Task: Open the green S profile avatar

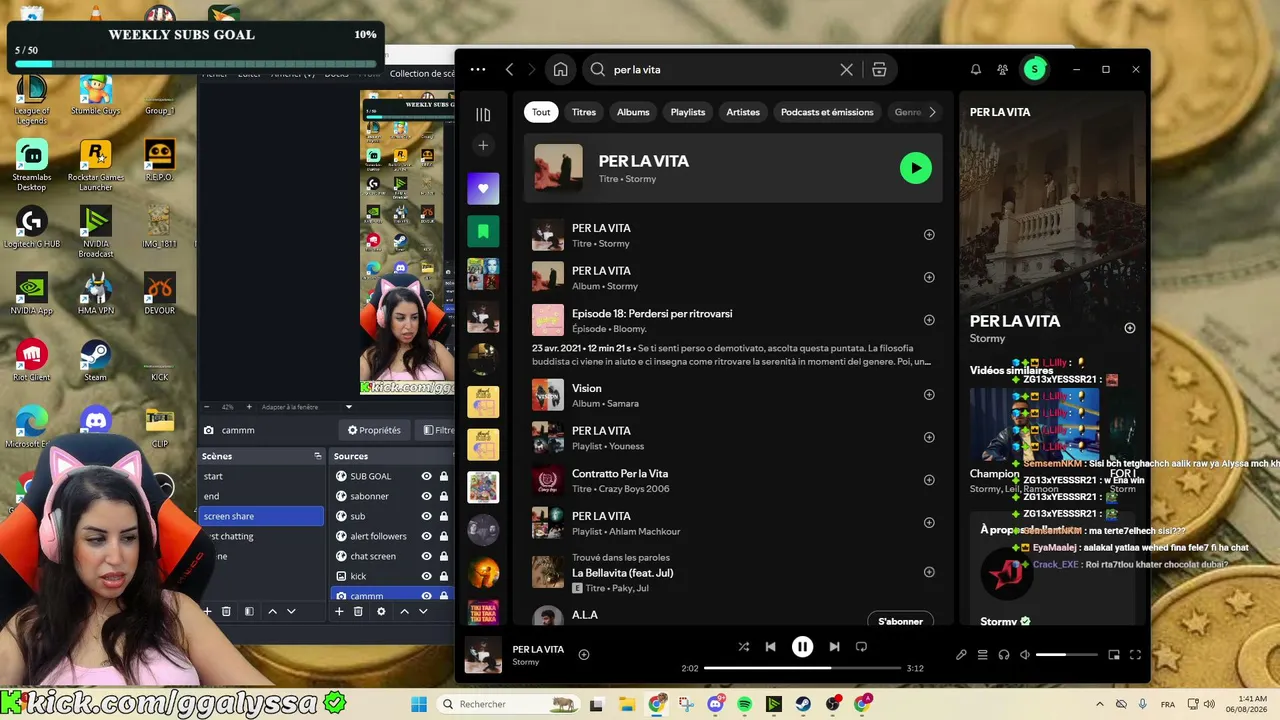Action: [x=1034, y=69]
